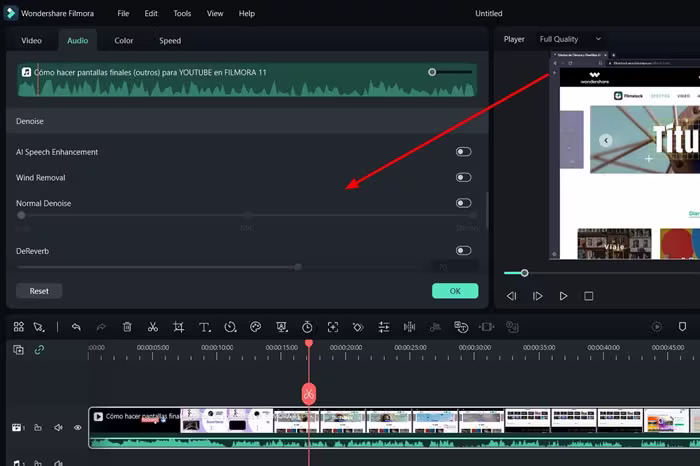
Task: Confirm with the OK button
Action: click(455, 291)
